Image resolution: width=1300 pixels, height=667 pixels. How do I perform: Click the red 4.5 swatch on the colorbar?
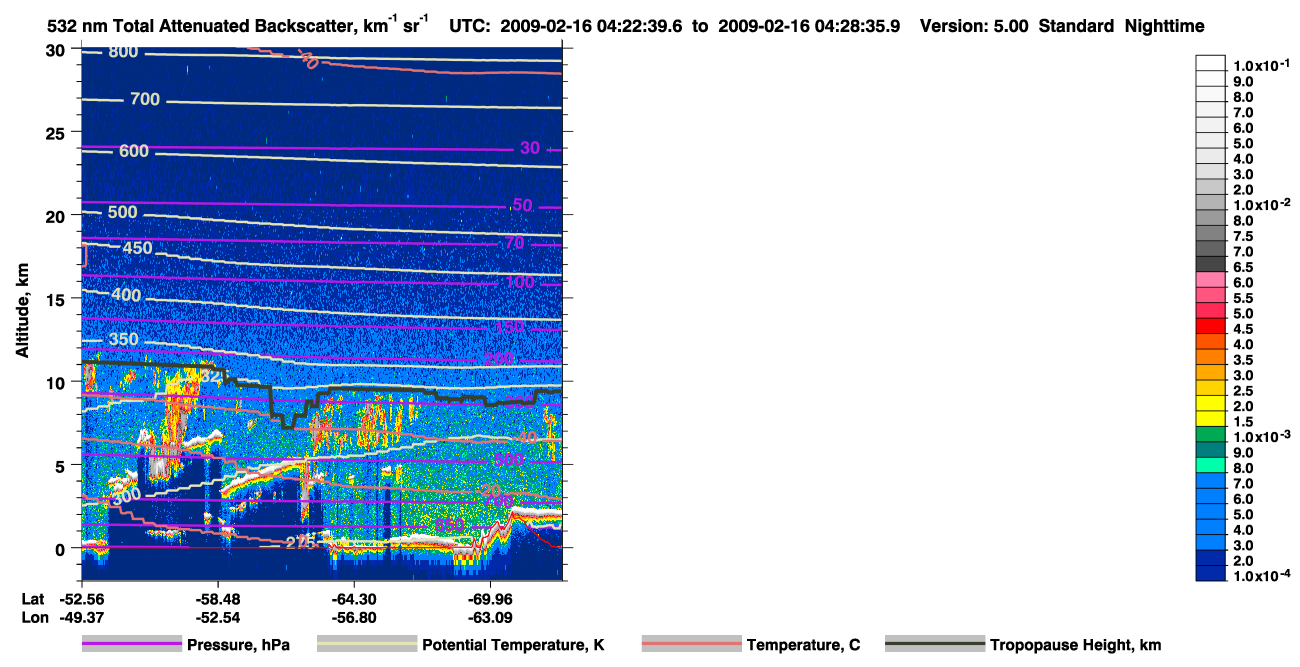coord(1210,326)
